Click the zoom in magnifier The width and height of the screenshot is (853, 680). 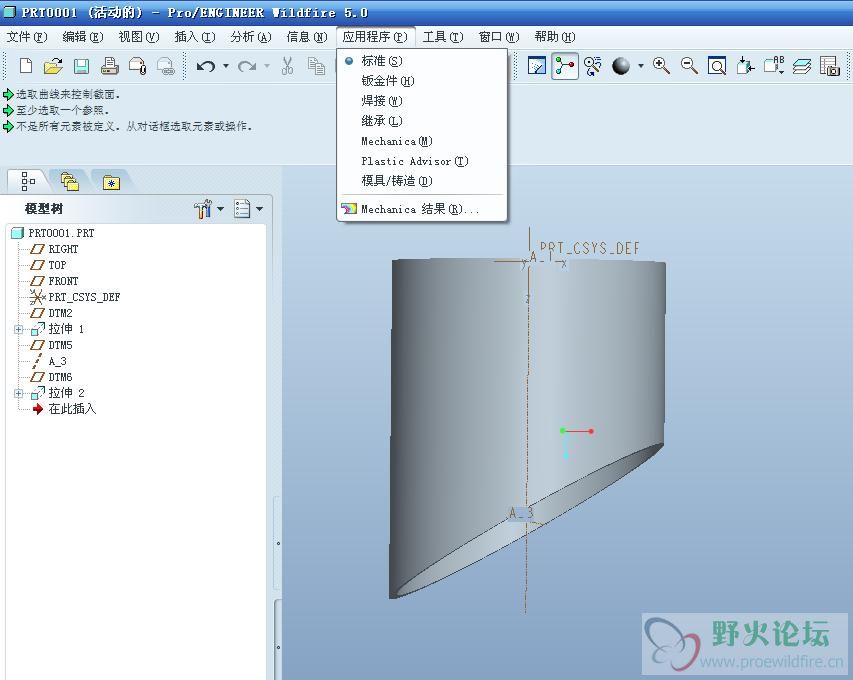click(x=662, y=66)
